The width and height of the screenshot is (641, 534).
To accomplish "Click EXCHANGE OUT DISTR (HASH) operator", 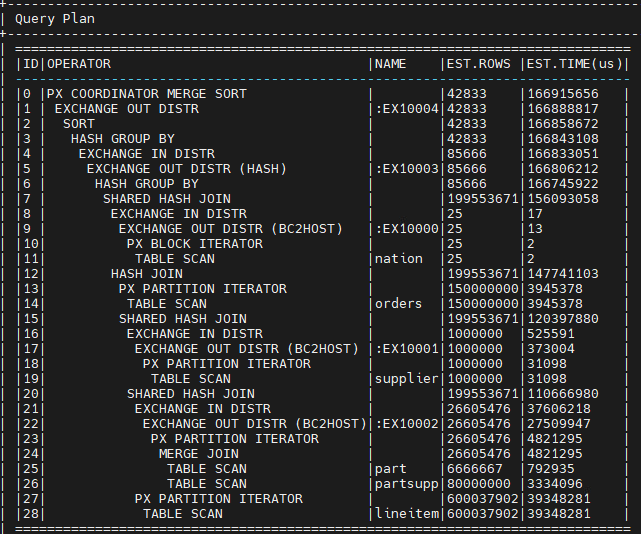I will click(187, 169).
